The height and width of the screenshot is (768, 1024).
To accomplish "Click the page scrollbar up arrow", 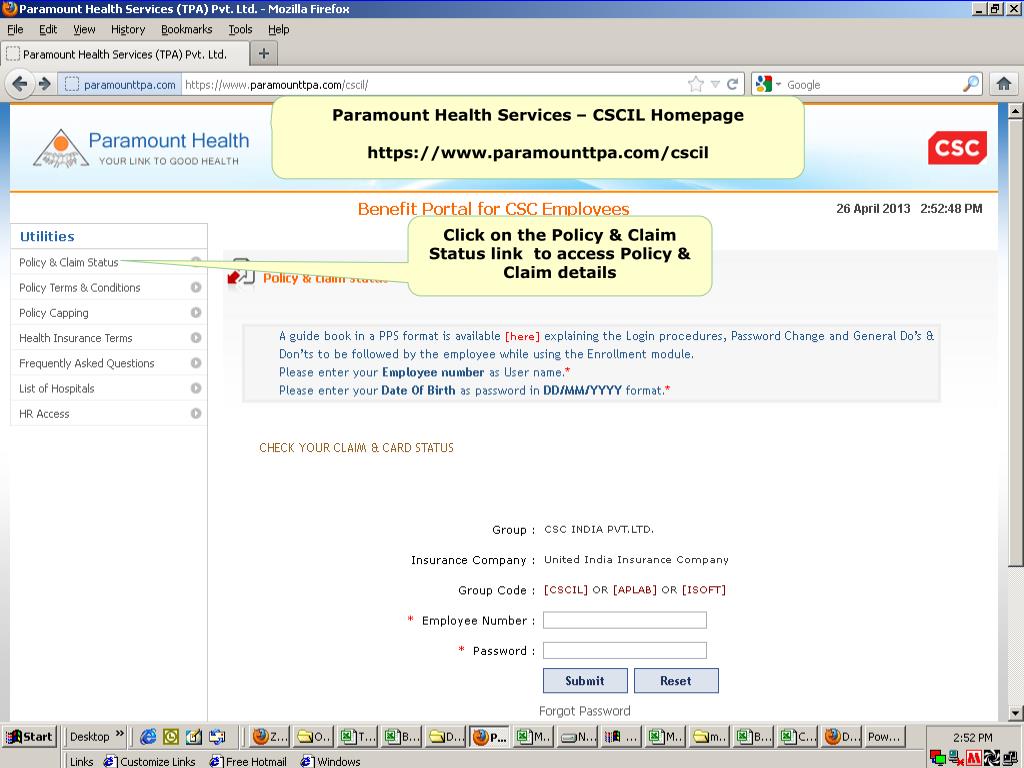I will (x=1015, y=111).
